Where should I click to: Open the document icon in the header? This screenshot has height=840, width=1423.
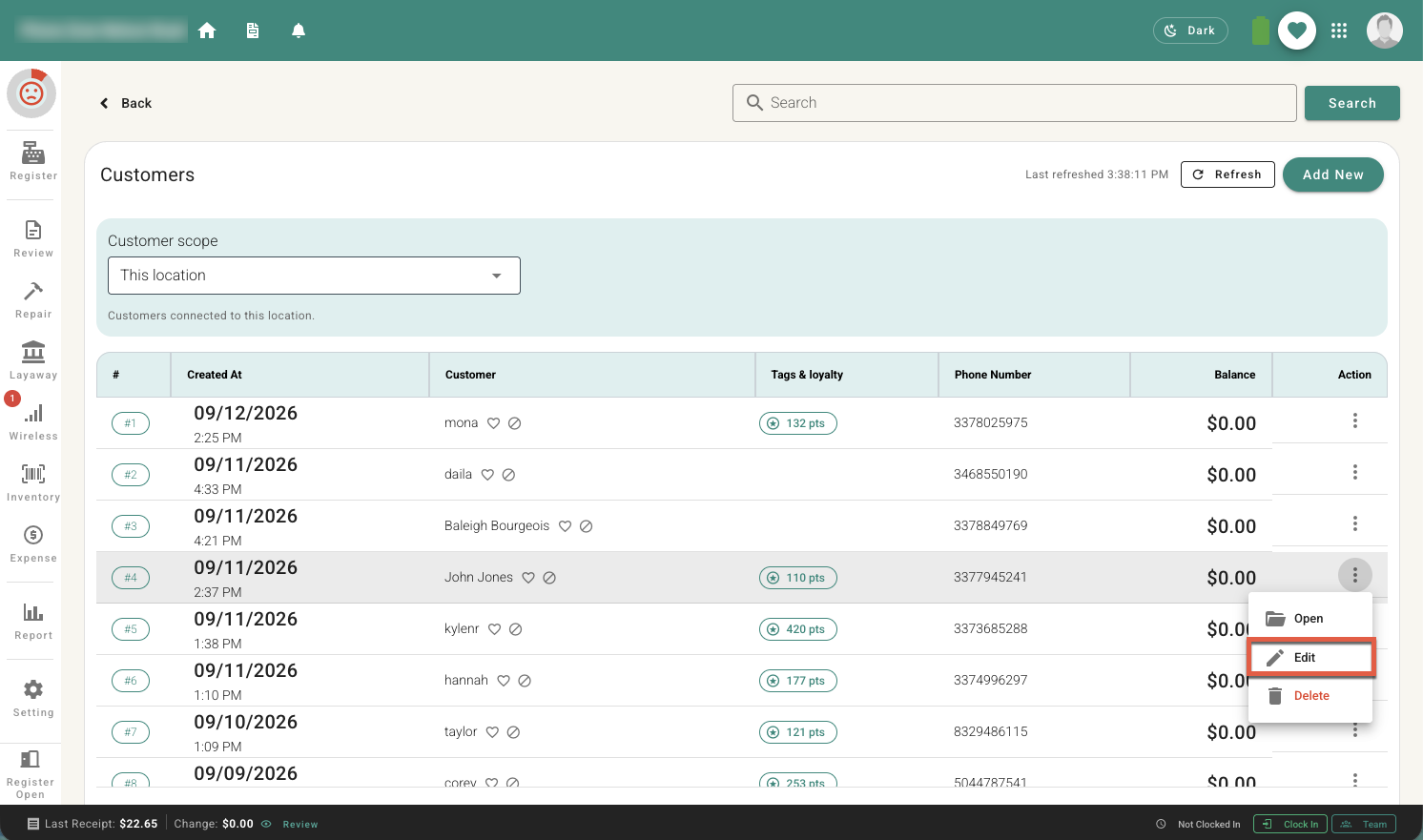(x=253, y=31)
